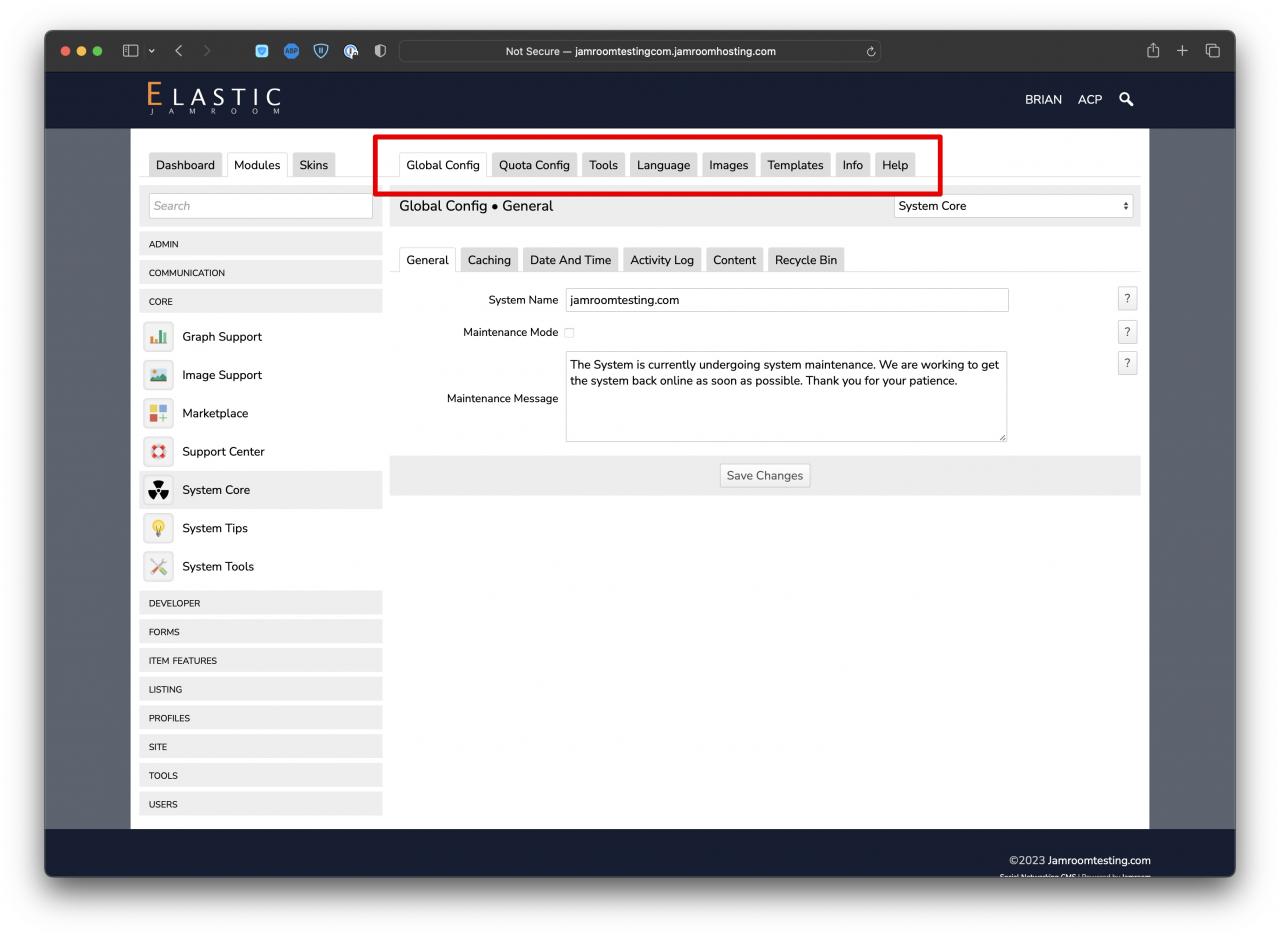This screenshot has height=936, width=1280.
Task: Click the Support Center lifebuoy icon
Action: pyautogui.click(x=158, y=452)
